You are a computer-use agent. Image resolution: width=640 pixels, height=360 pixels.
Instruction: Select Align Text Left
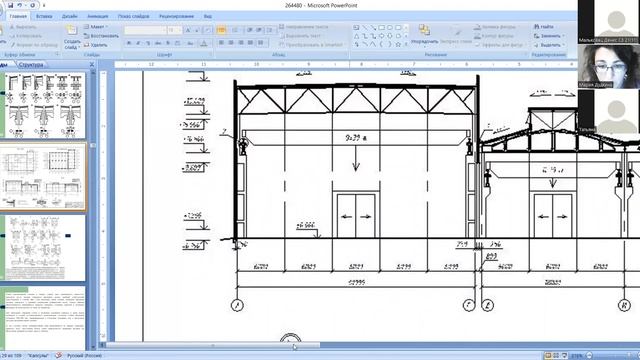click(x=221, y=43)
